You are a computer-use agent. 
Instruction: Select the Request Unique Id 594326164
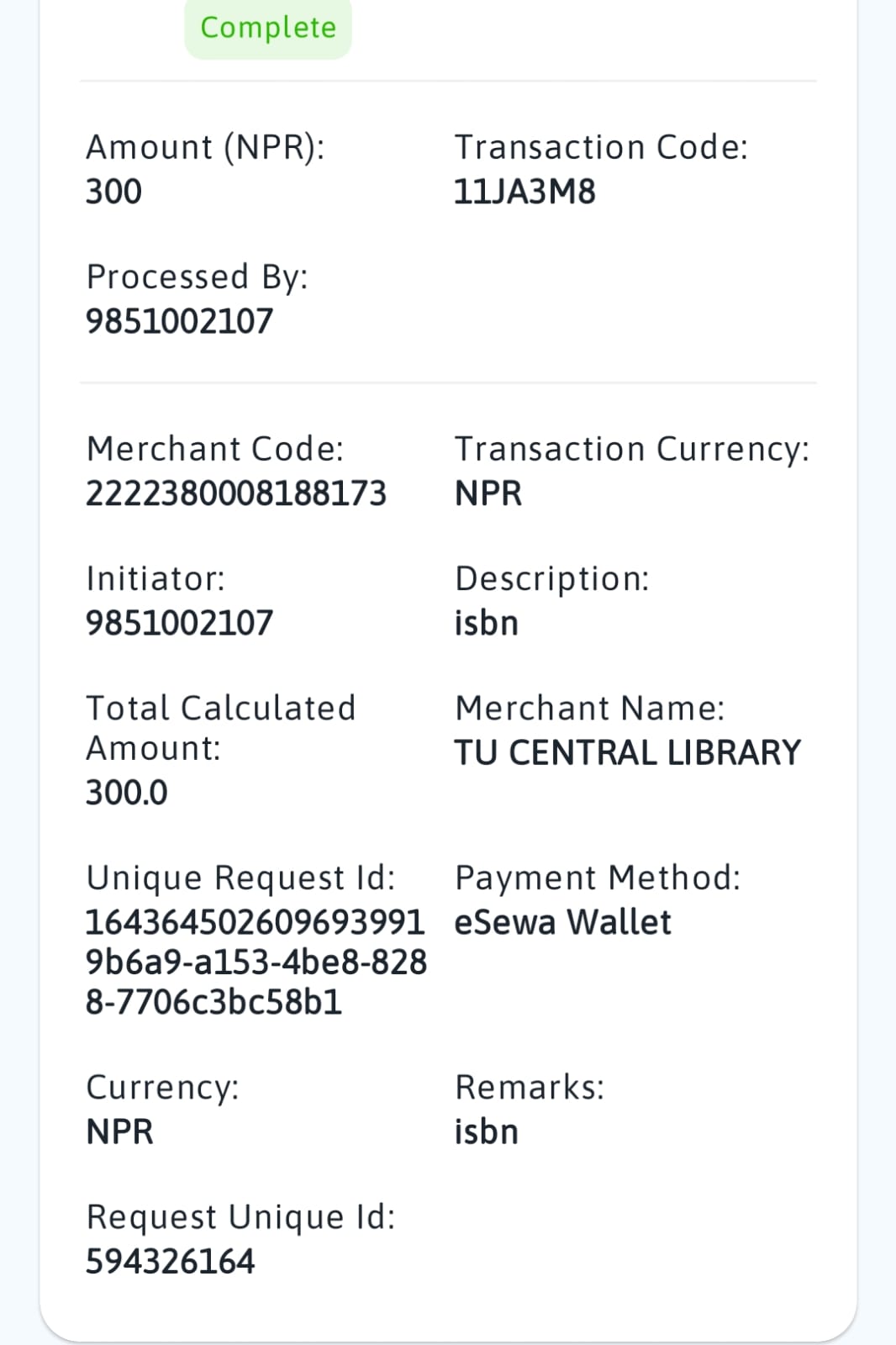(x=170, y=1261)
